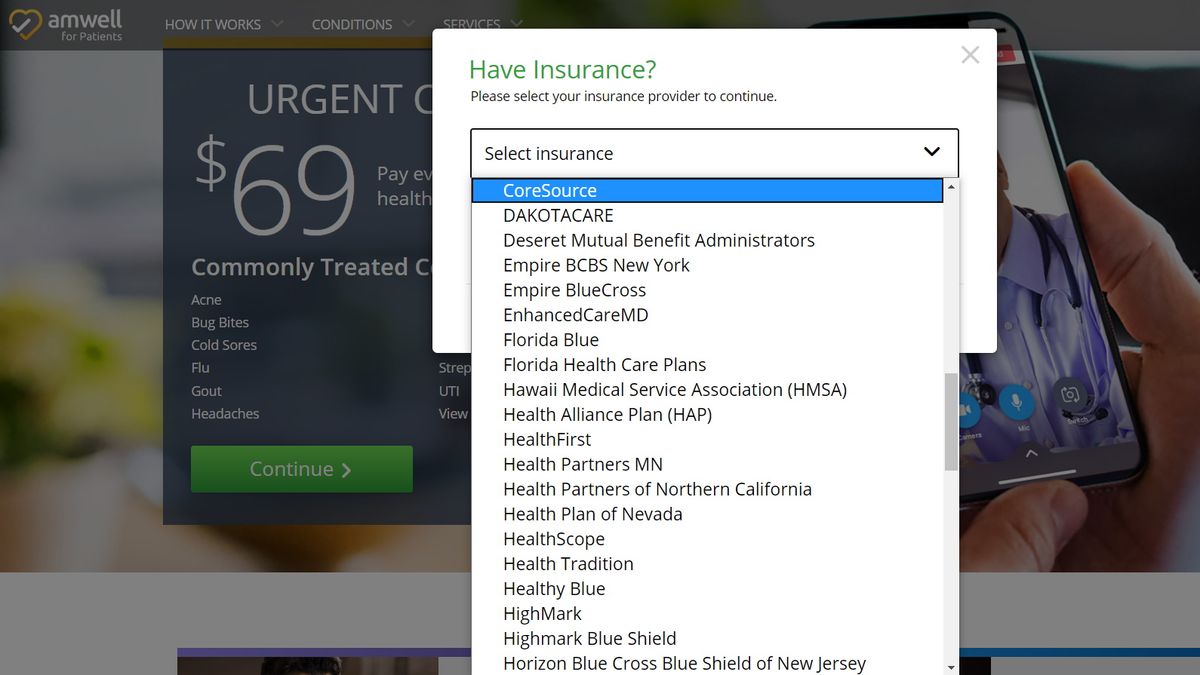Collapse the phone video controls via up chevron
This screenshot has width=1200, height=675.
[x=1029, y=453]
